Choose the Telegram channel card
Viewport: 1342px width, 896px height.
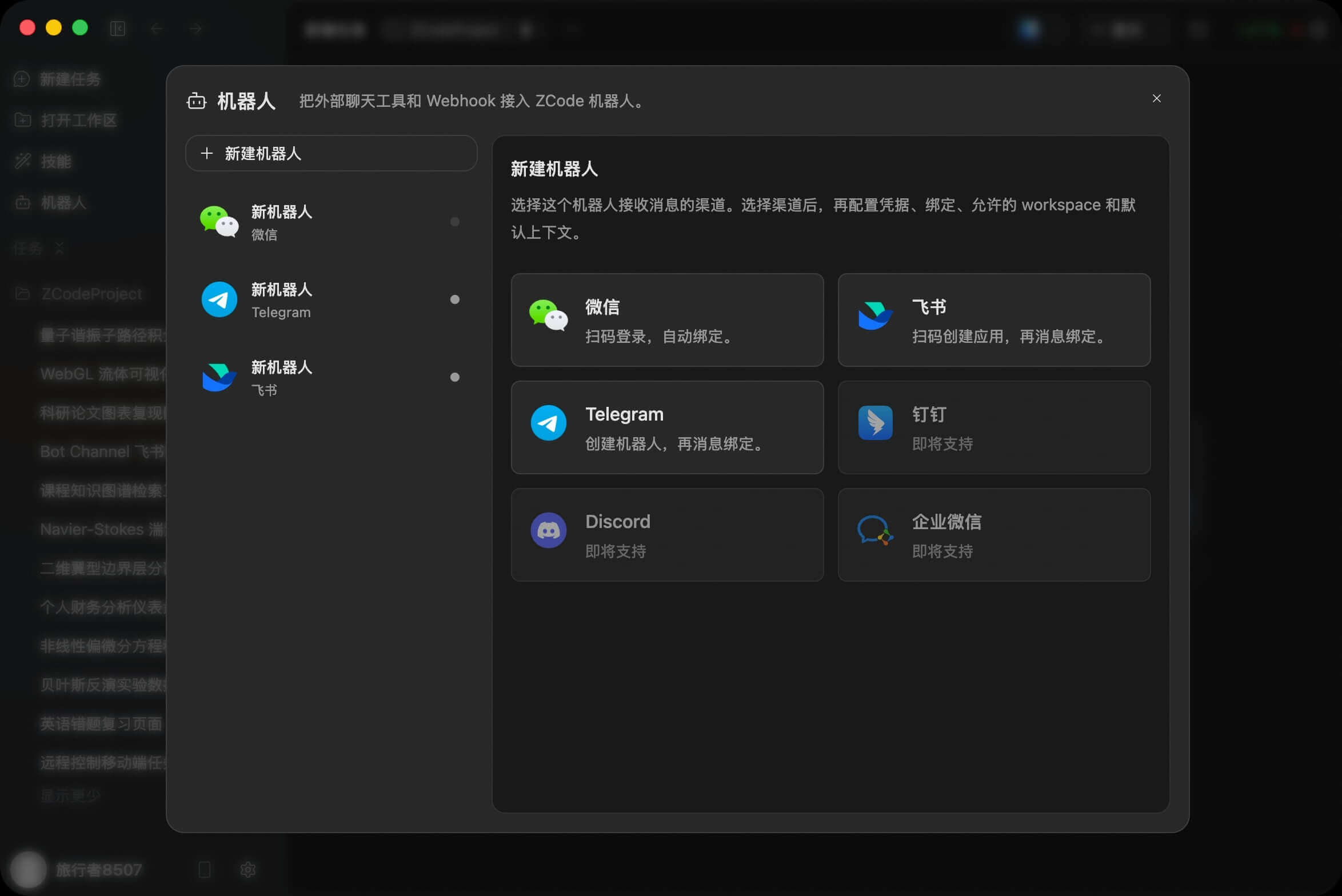point(667,427)
